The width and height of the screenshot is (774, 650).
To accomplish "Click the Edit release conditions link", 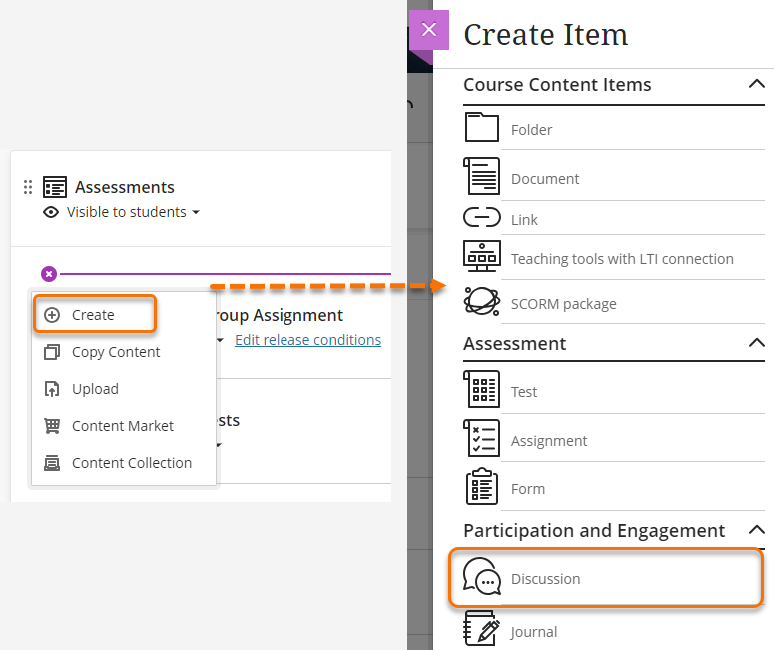I will (x=307, y=340).
